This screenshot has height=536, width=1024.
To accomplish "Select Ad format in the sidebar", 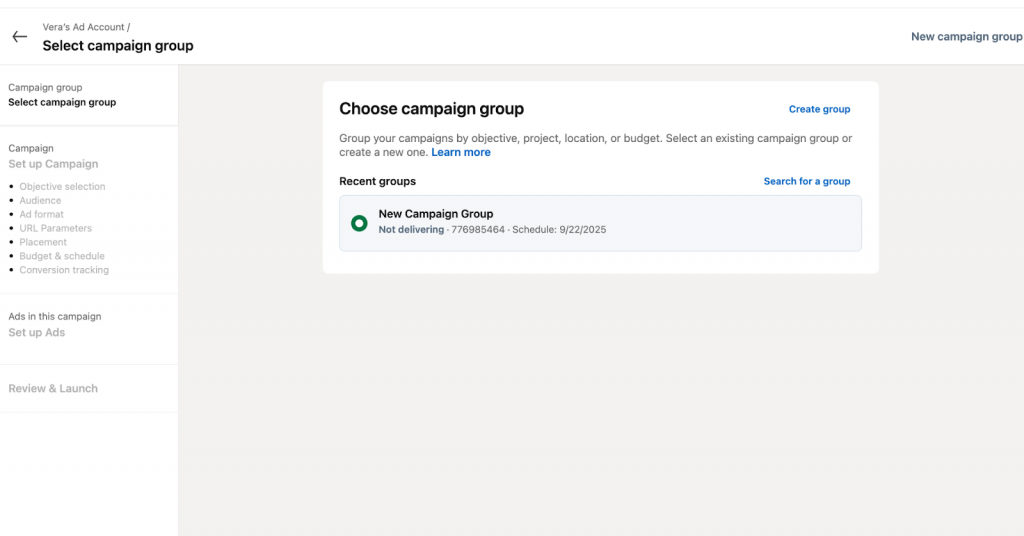I will [42, 215].
